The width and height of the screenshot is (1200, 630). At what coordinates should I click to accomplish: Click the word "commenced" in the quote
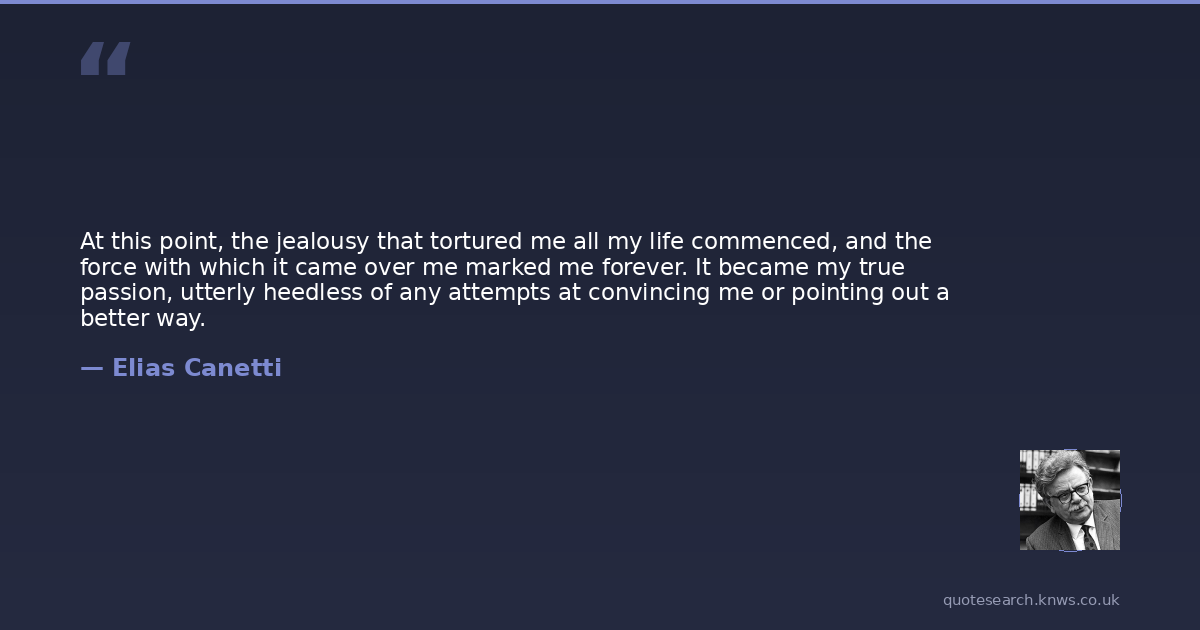(761, 242)
